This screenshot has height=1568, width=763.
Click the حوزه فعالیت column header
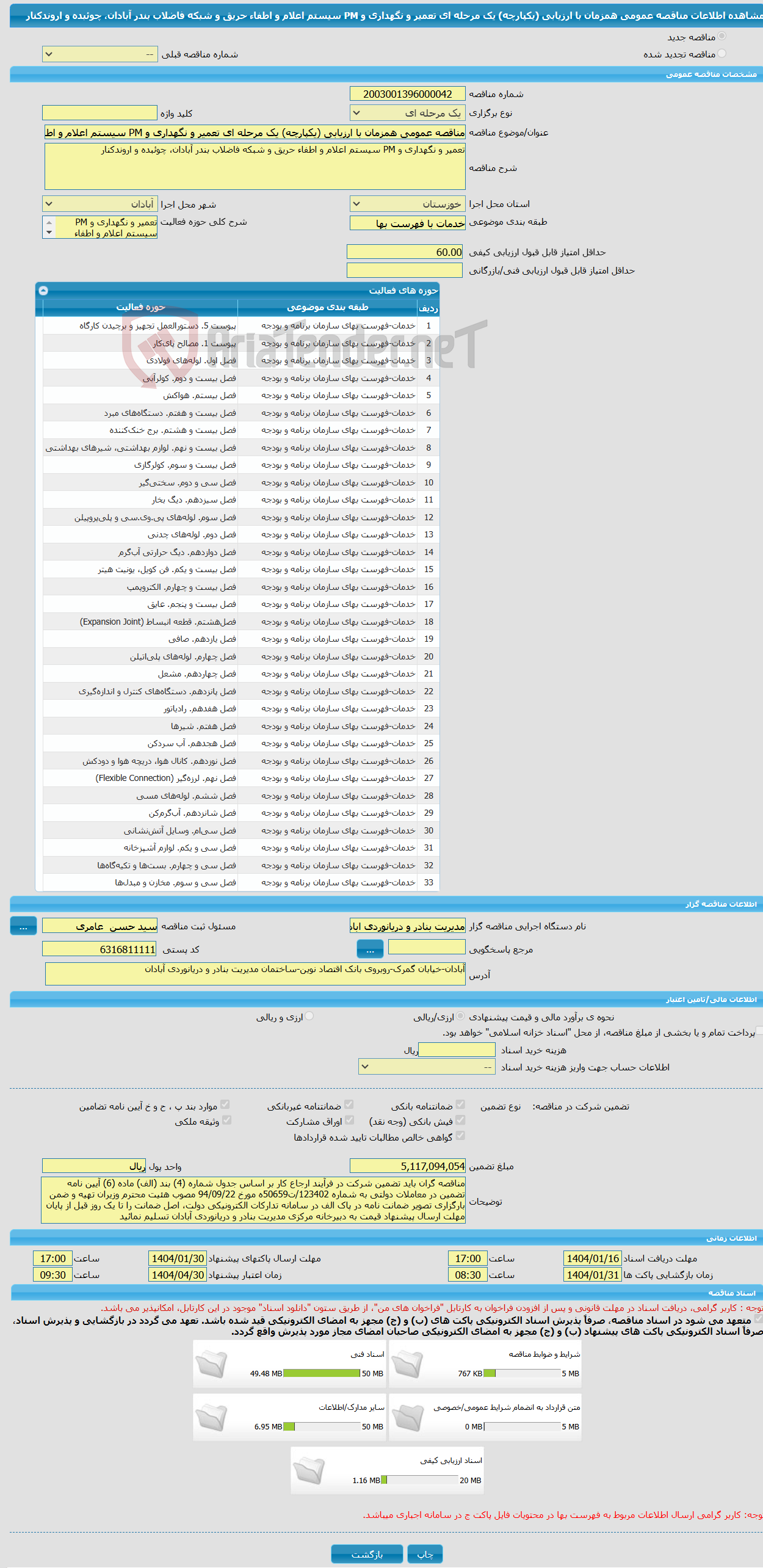coord(140,307)
